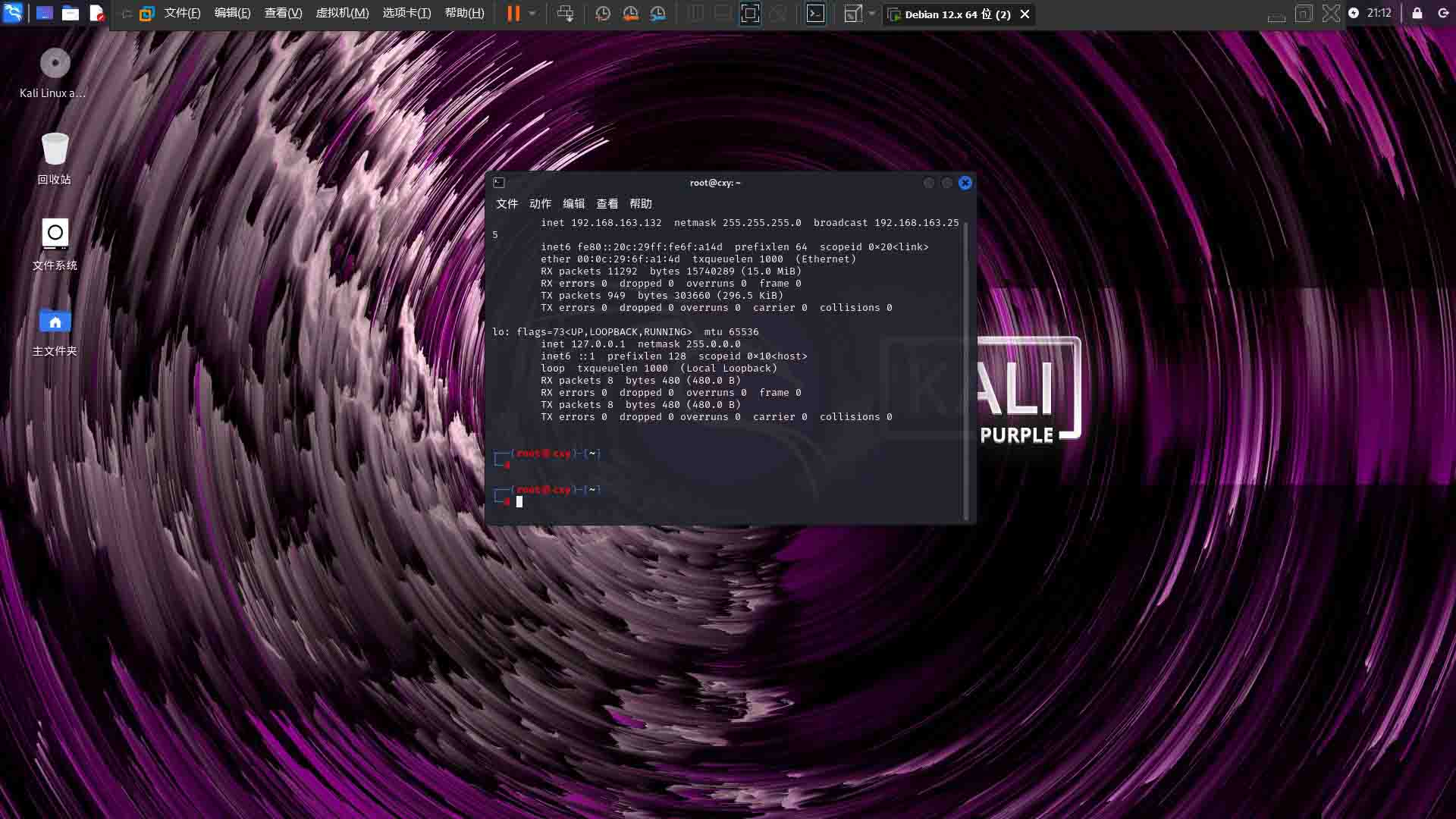The width and height of the screenshot is (1456, 819).
Task: Open the snapshot manager icon
Action: coord(658,14)
